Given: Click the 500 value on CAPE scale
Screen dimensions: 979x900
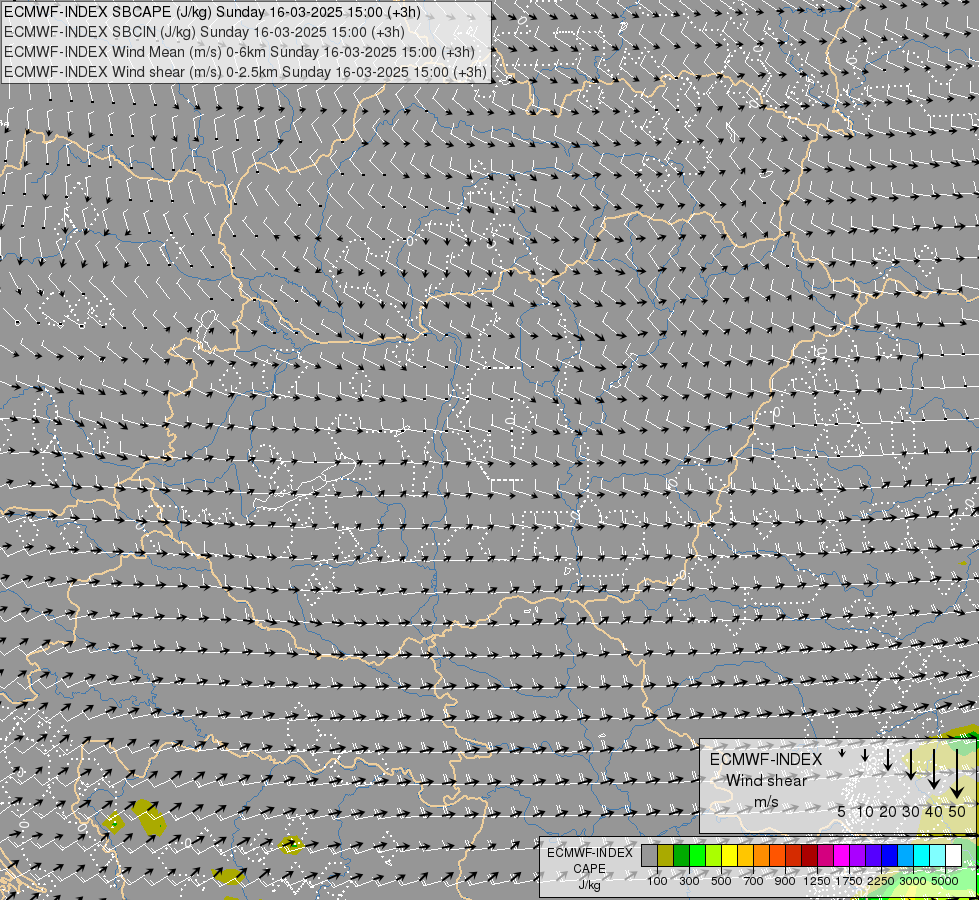Looking at the screenshot, I should pos(721,881).
